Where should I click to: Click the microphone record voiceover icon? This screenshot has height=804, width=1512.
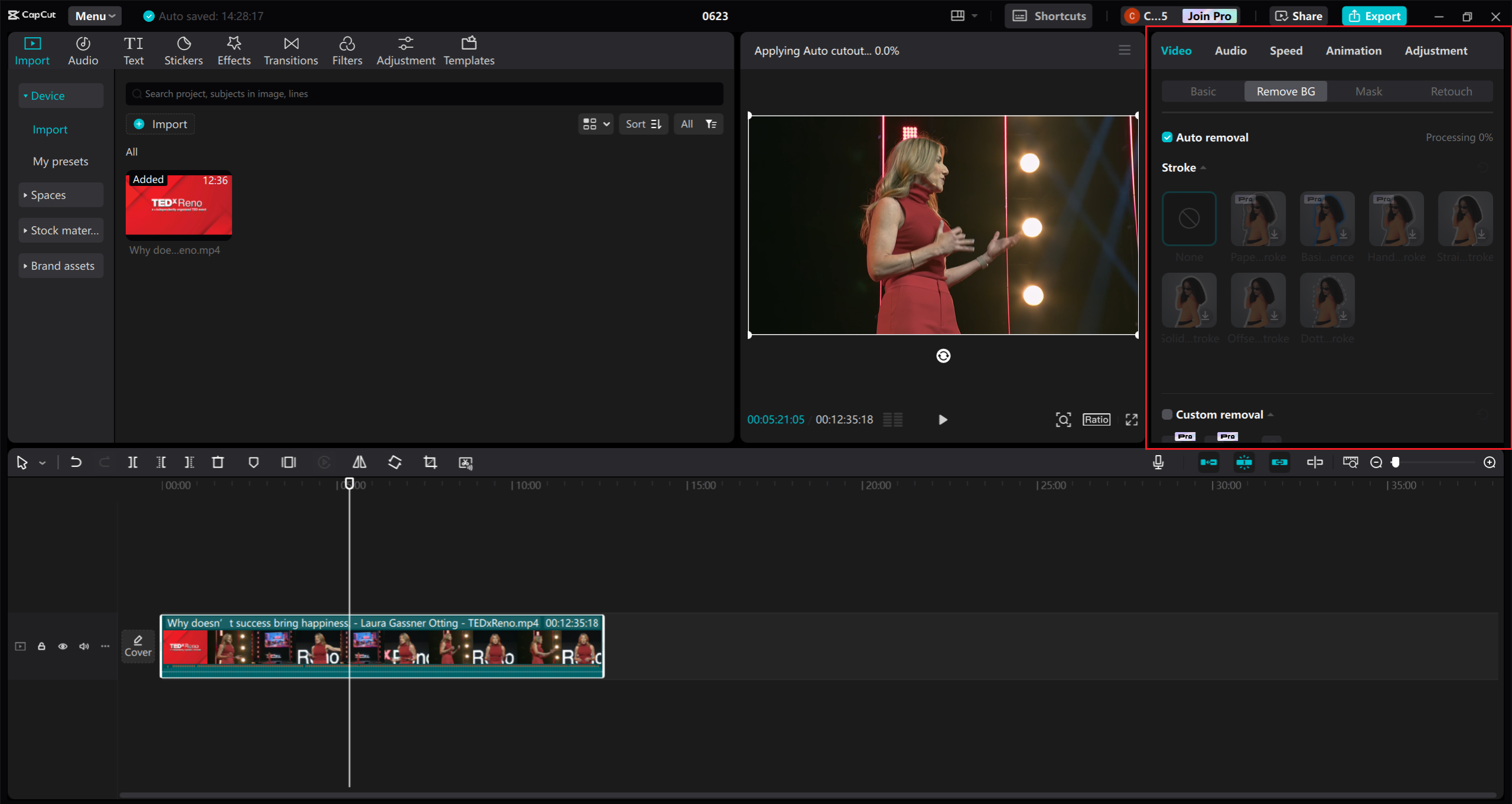1158,462
